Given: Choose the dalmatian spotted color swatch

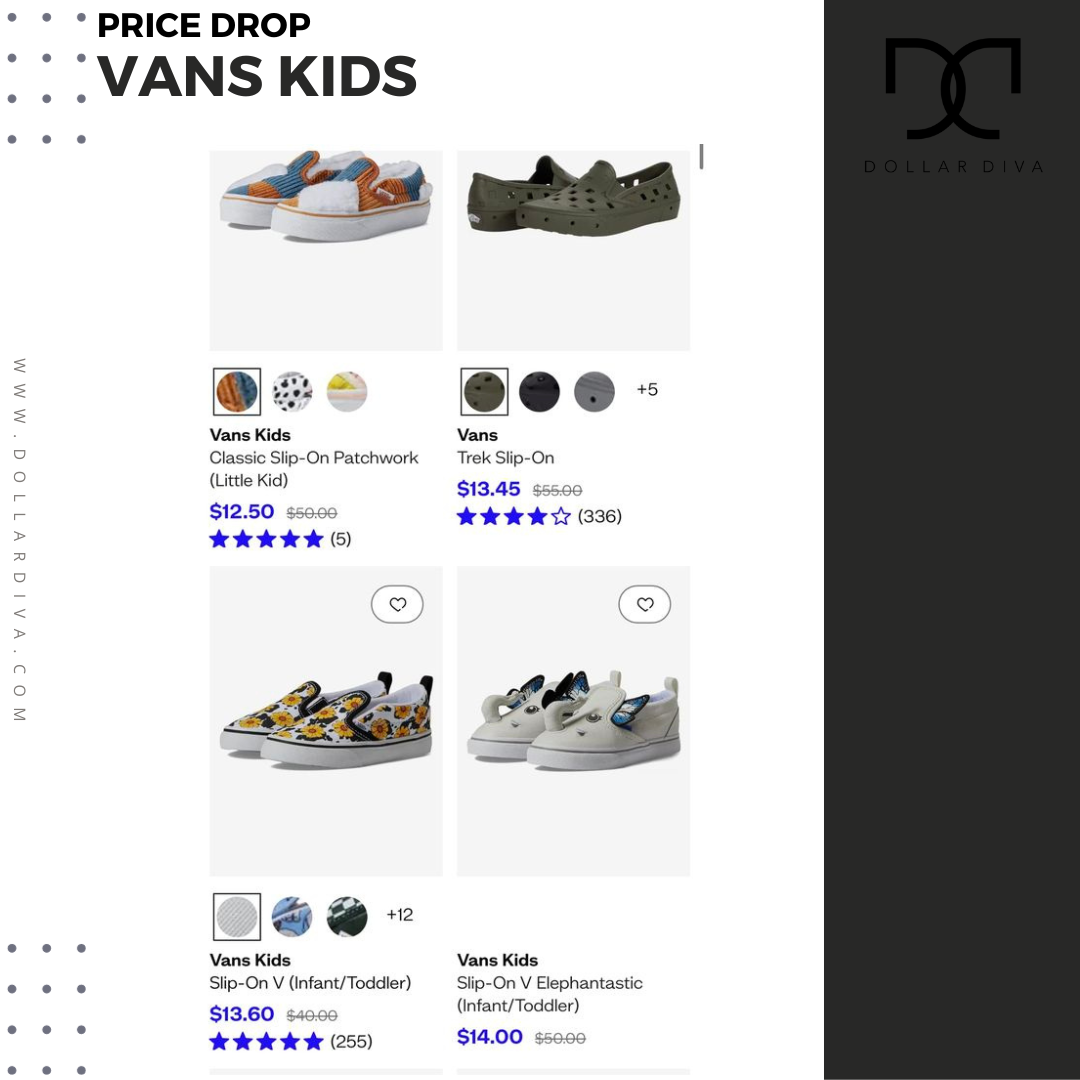Looking at the screenshot, I should [292, 392].
